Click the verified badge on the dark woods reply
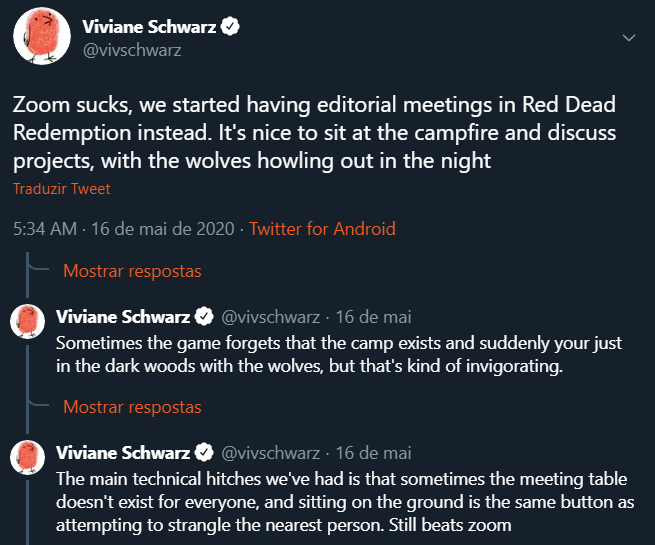655x545 pixels. coord(203,317)
